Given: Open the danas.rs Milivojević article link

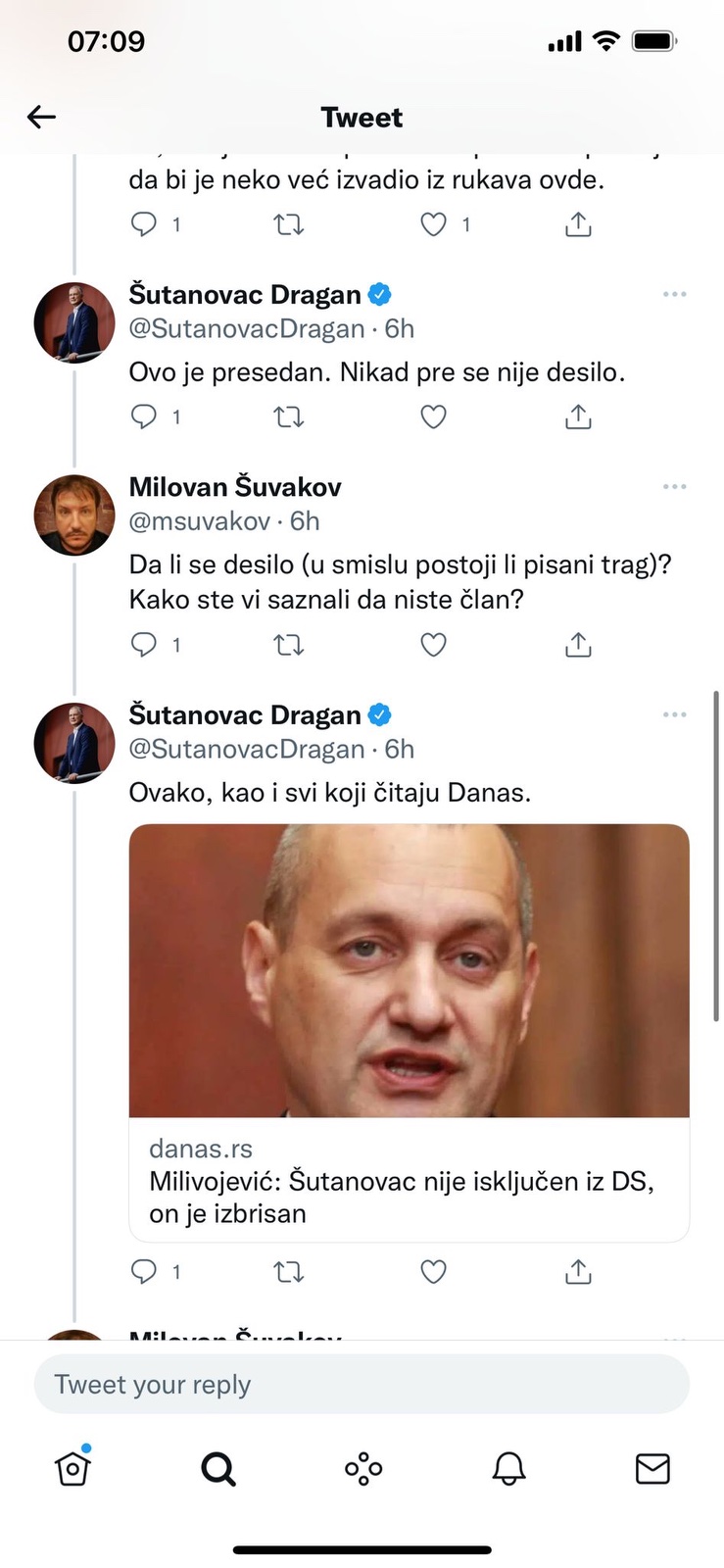Looking at the screenshot, I should click(410, 1180).
